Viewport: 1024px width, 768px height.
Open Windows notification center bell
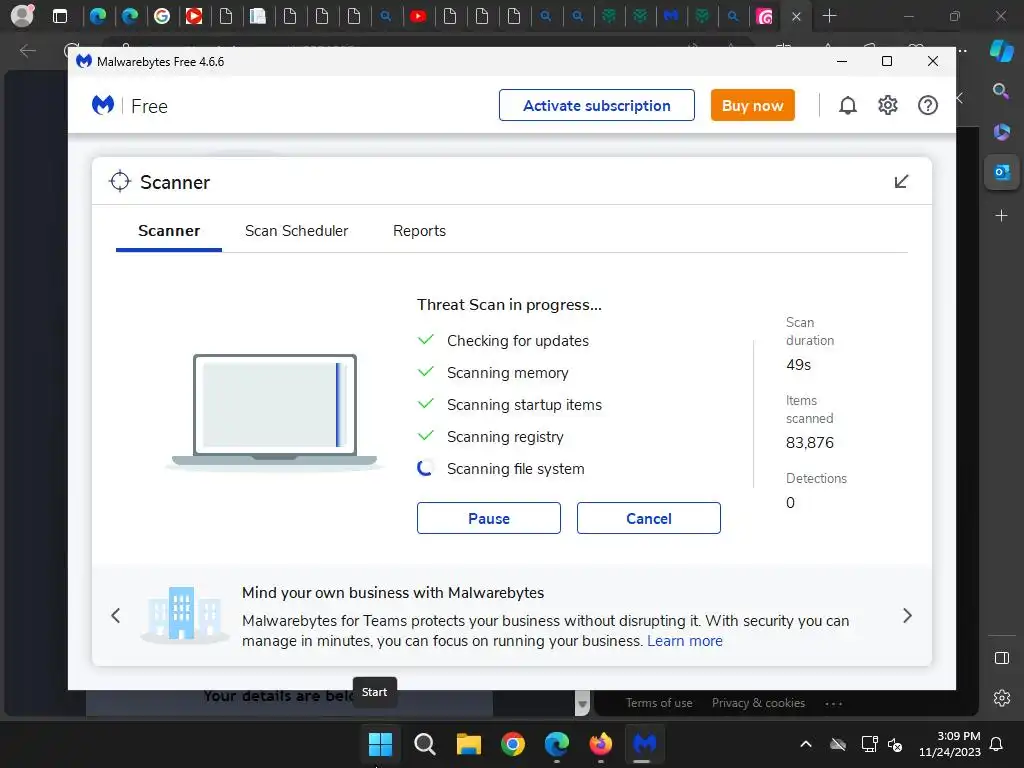997,744
